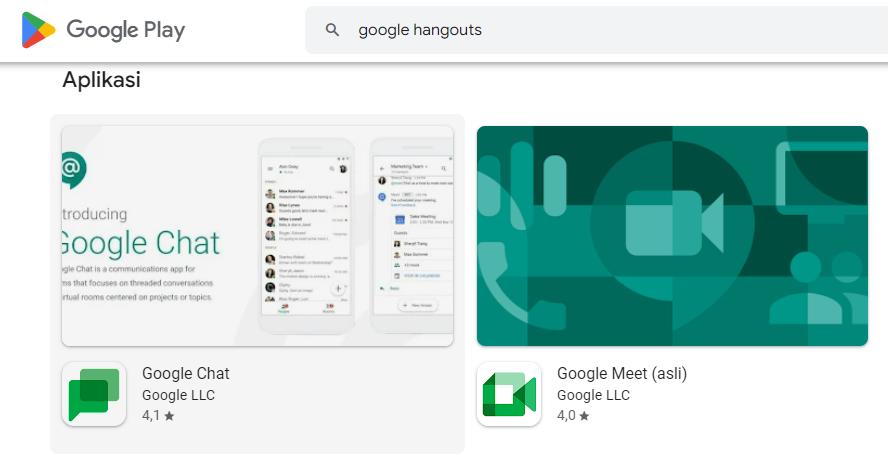Open the Google Meet teal banner

point(672,236)
